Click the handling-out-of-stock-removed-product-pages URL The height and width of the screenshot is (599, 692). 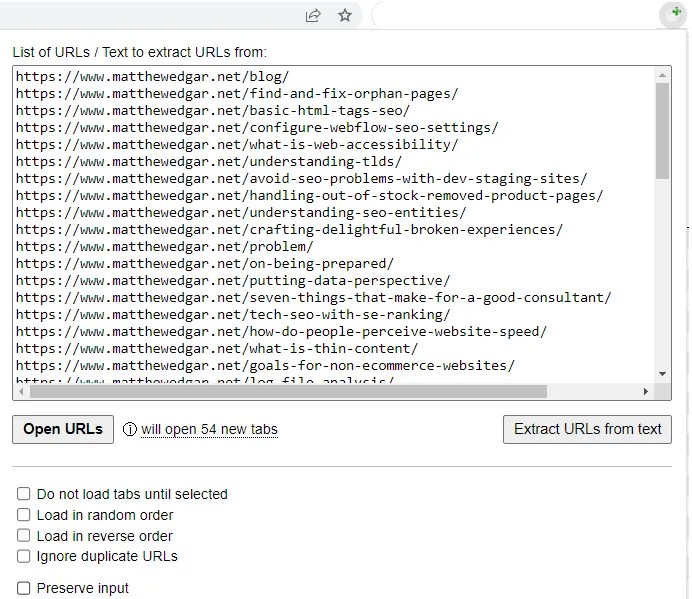[309, 196]
